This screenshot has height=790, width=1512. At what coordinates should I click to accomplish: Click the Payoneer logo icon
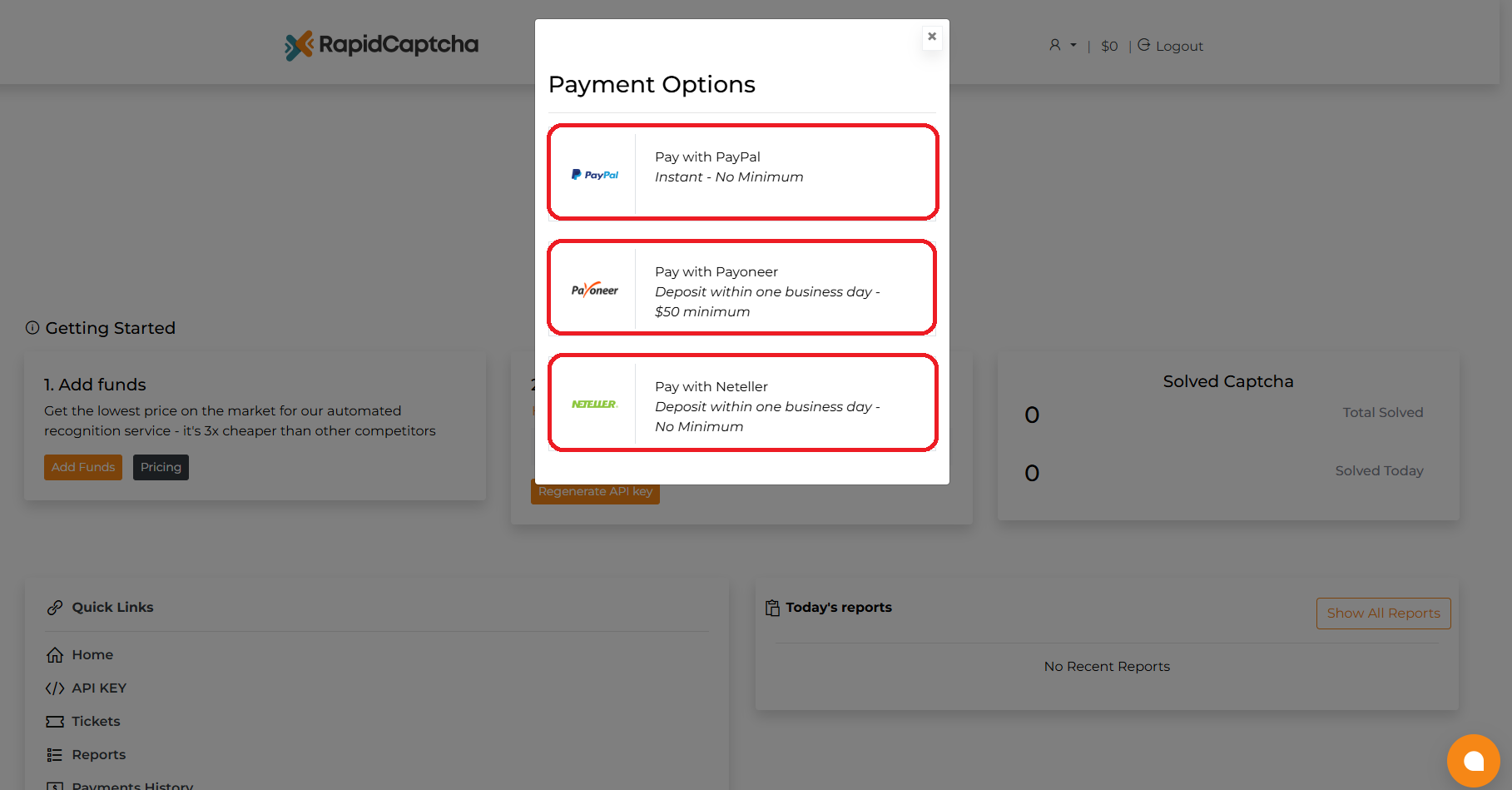[x=594, y=290]
